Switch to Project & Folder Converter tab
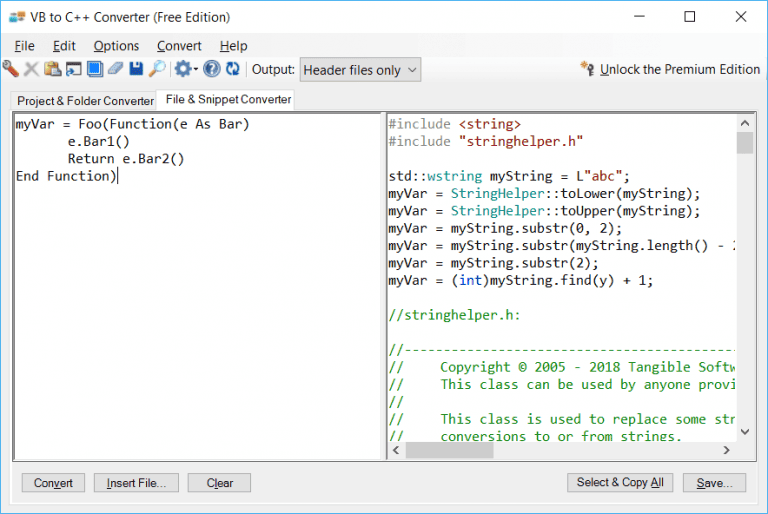Viewport: 768px width, 514px height. point(85,101)
